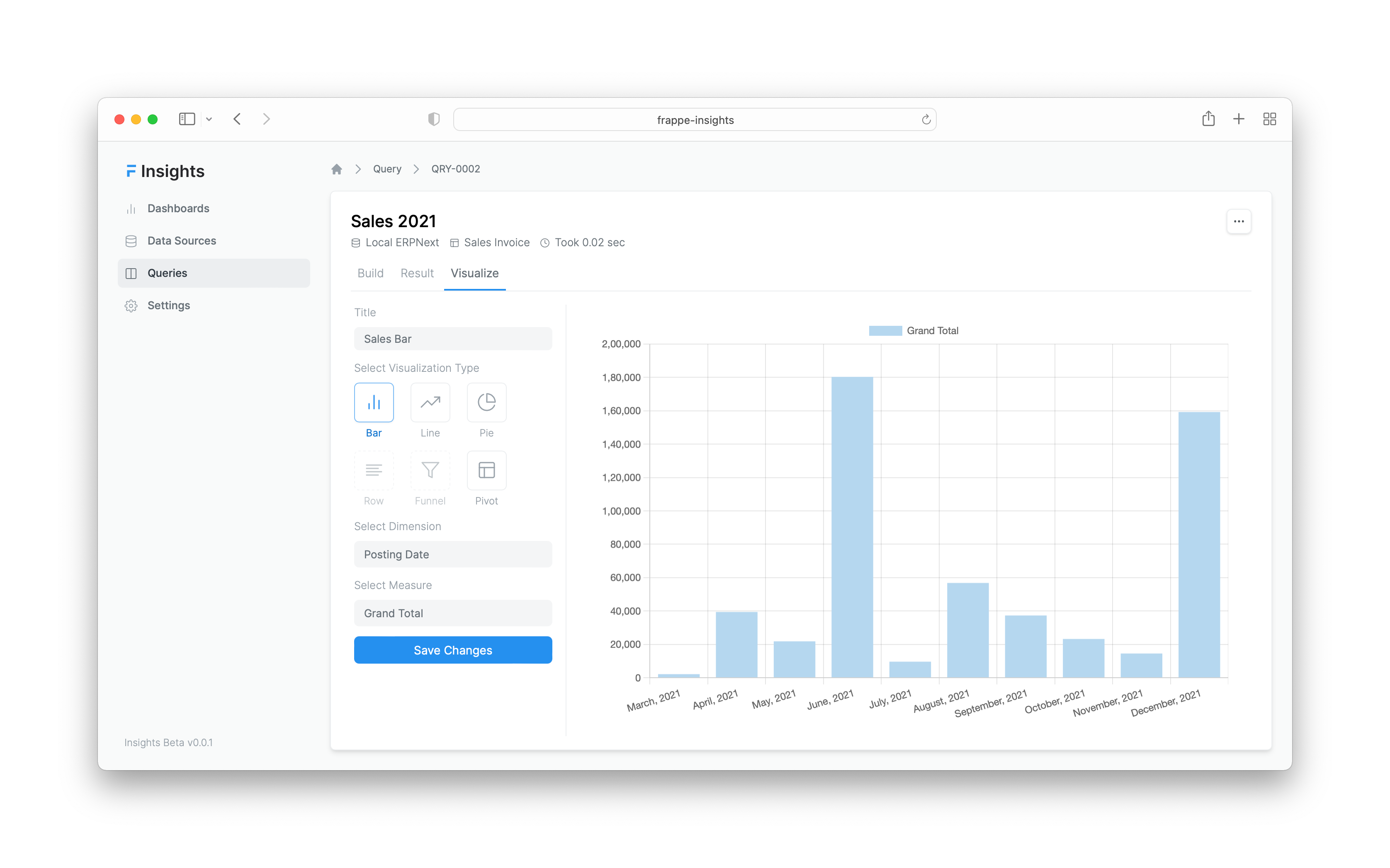Click the Sales Bar title input field
Image resolution: width=1390 pixels, height=868 pixels.
coord(453,338)
